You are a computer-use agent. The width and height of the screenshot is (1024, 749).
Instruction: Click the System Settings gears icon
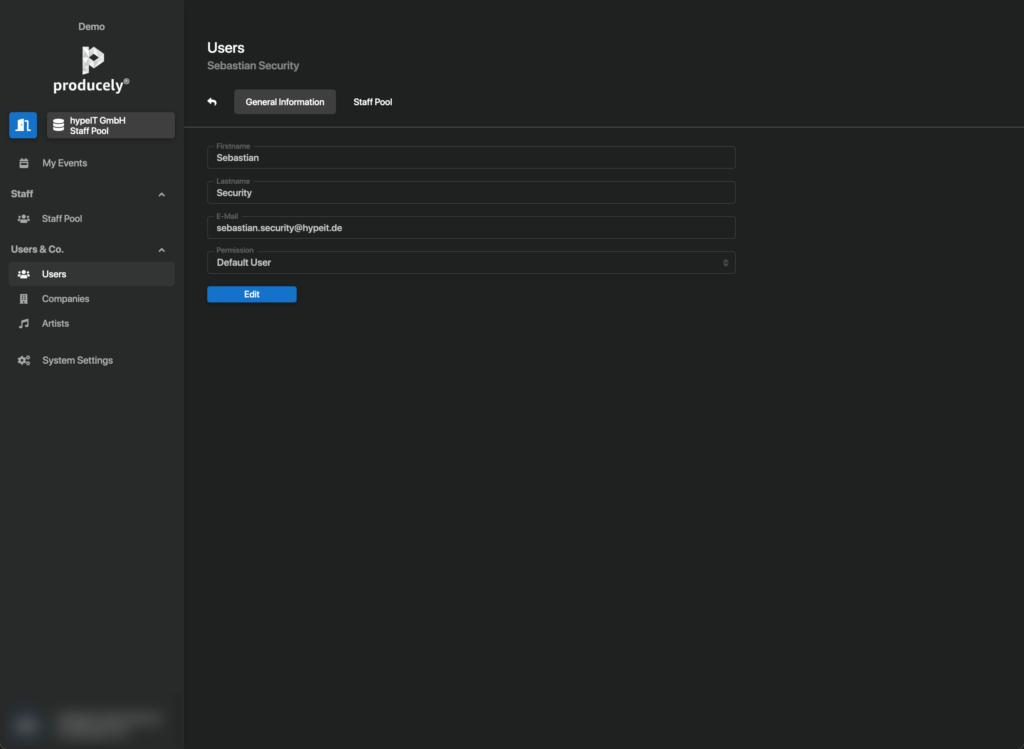pos(24,361)
